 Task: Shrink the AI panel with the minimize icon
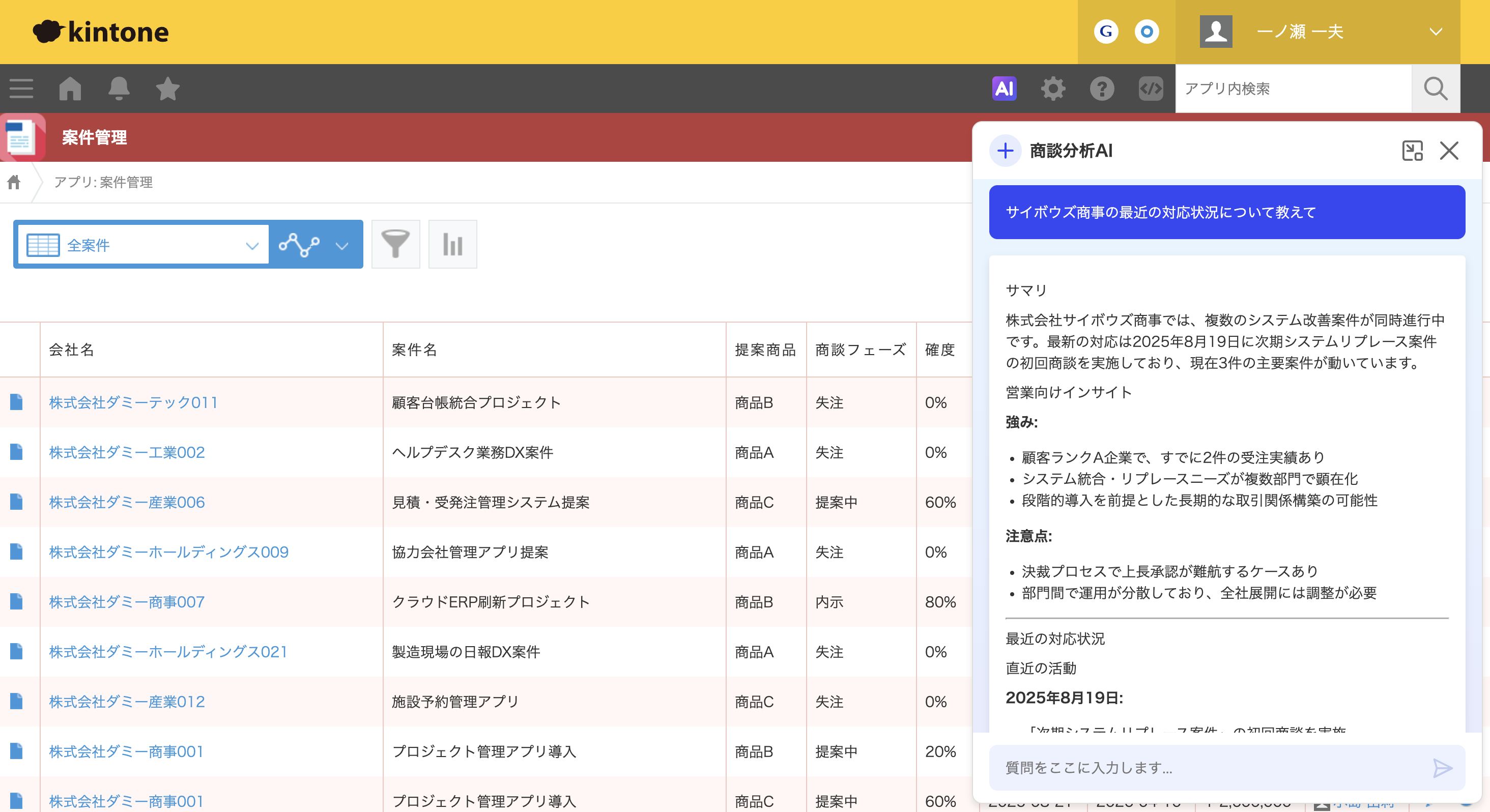[1412, 151]
